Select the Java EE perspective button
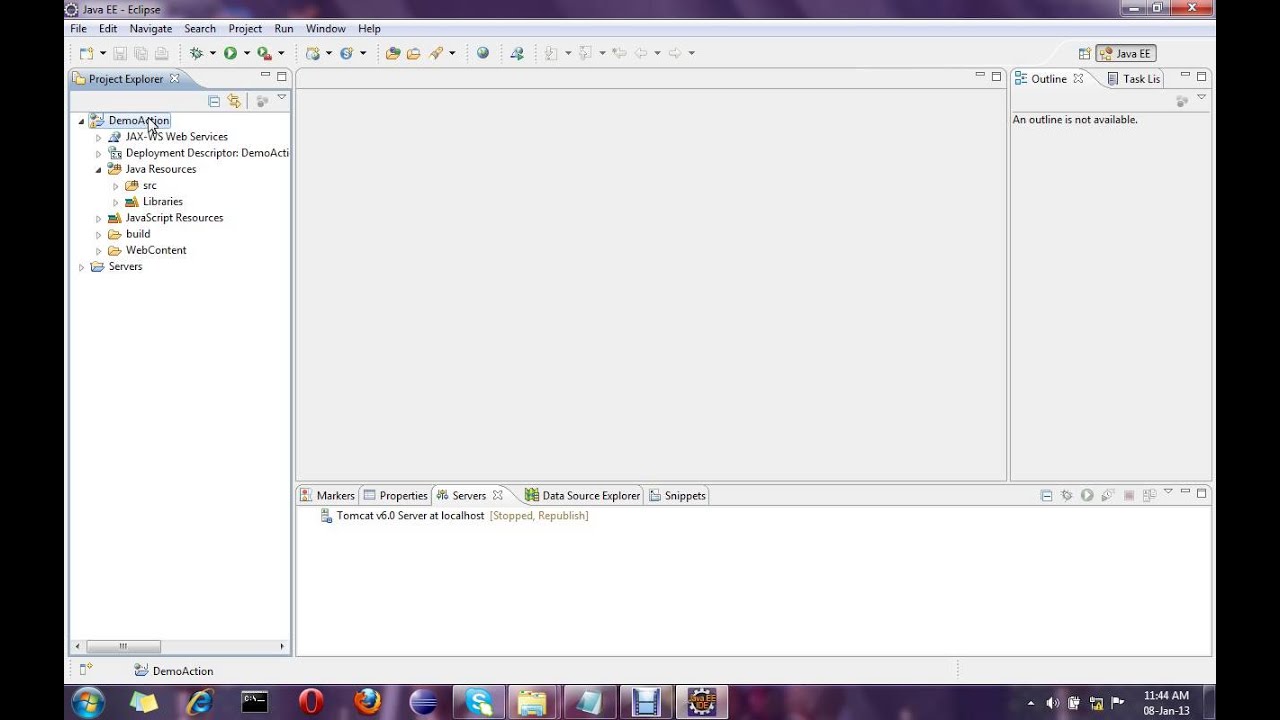This screenshot has height=720, width=1280. click(x=1126, y=54)
